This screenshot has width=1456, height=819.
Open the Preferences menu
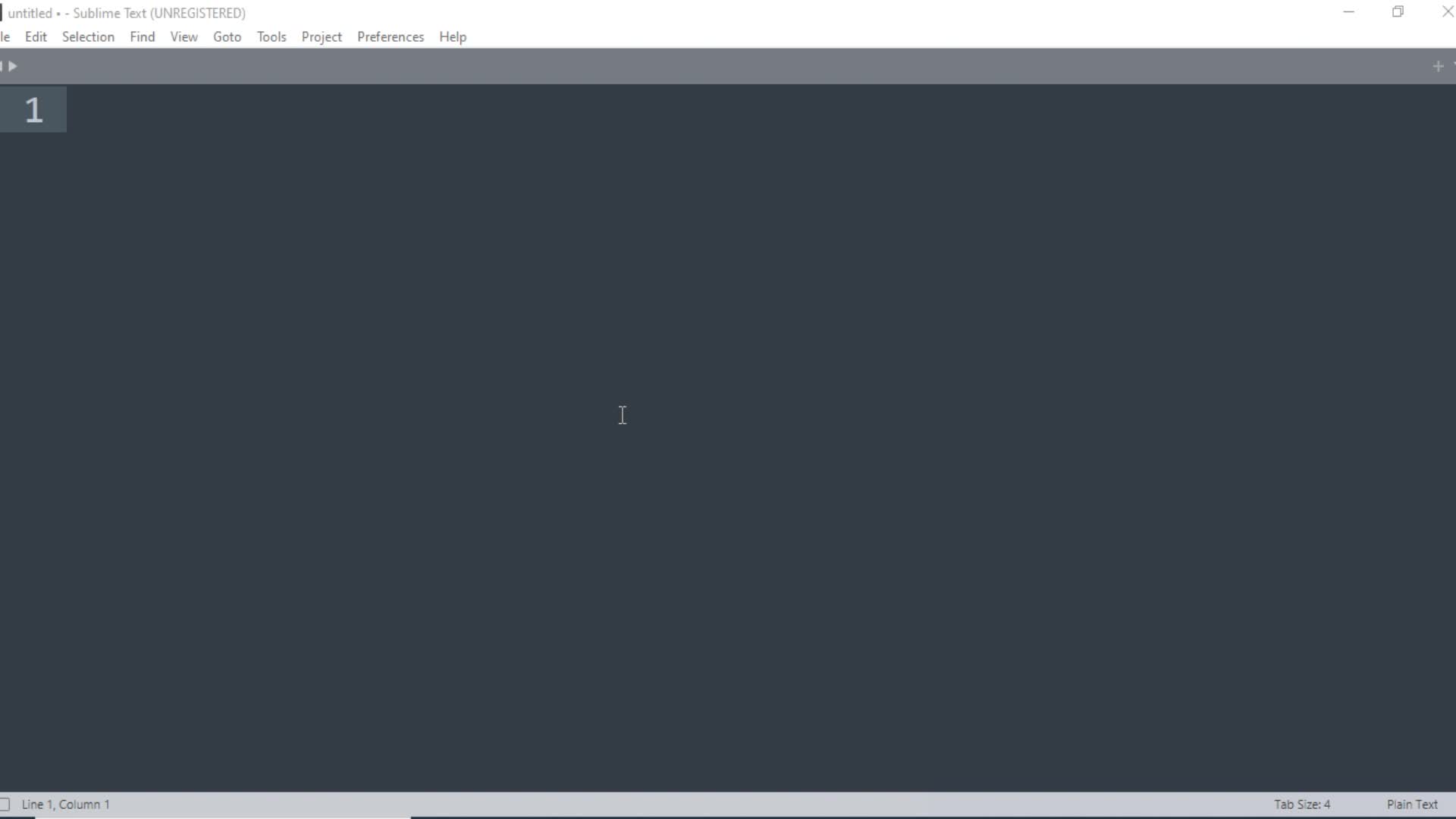point(390,37)
